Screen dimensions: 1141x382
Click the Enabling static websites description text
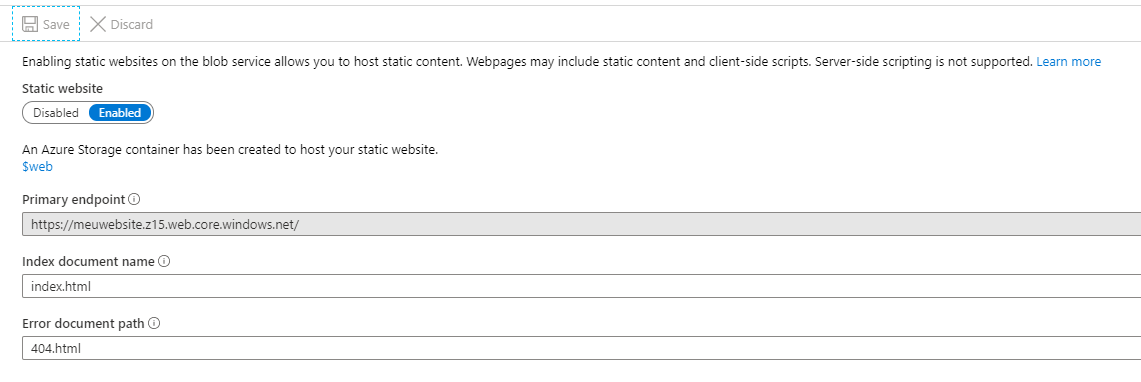[x=528, y=62]
